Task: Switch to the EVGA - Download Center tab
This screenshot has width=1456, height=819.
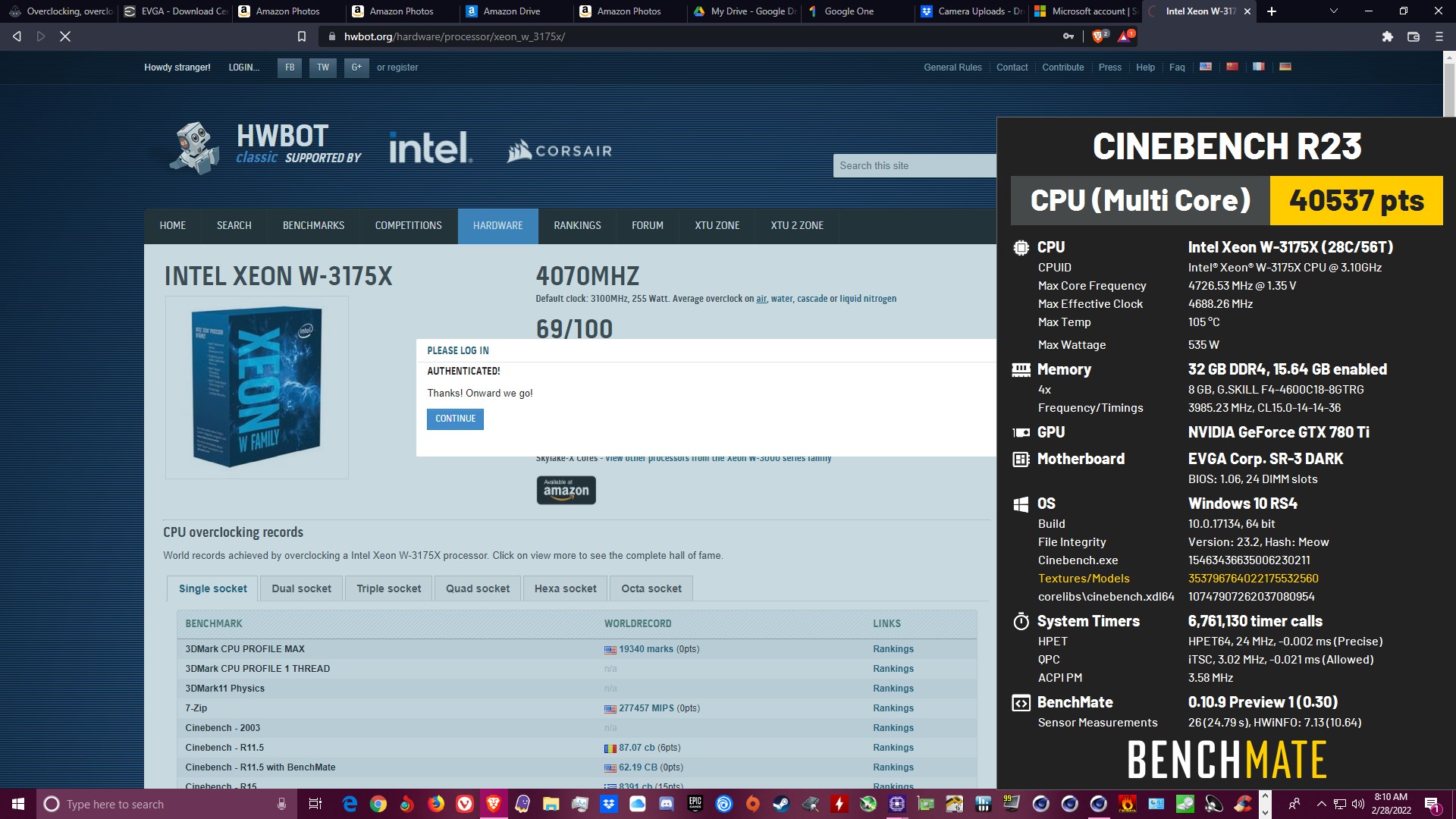Action: point(175,11)
